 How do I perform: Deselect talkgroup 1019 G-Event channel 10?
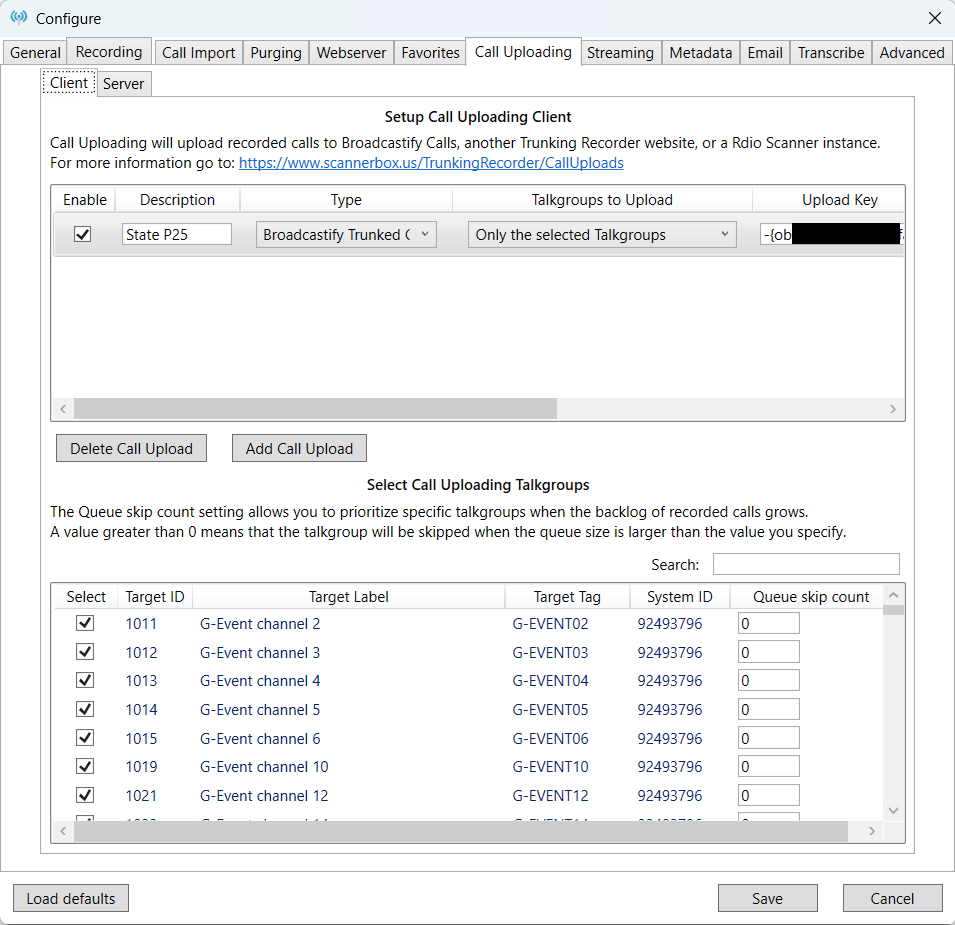click(85, 766)
